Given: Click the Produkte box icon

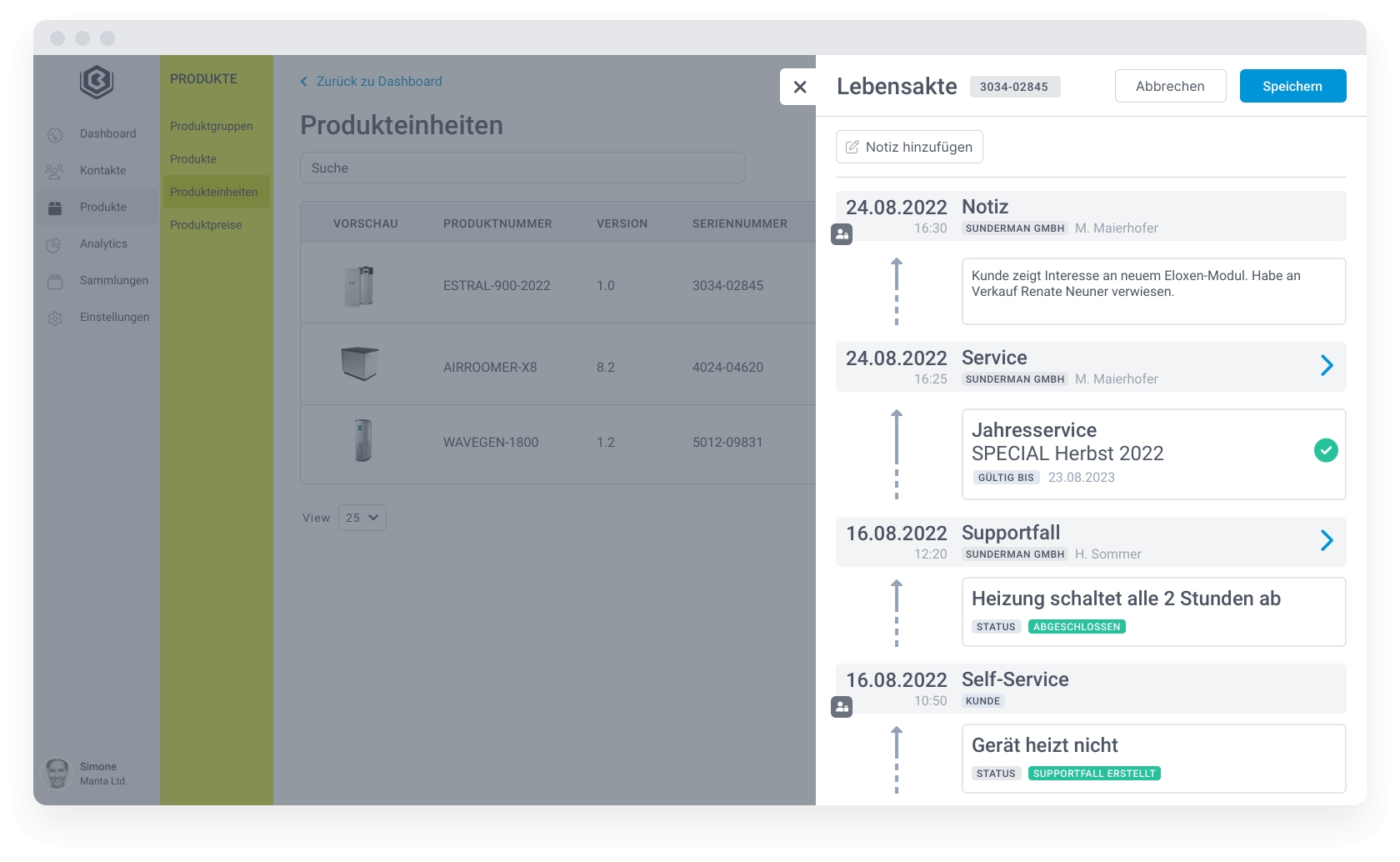Looking at the screenshot, I should click(55, 208).
